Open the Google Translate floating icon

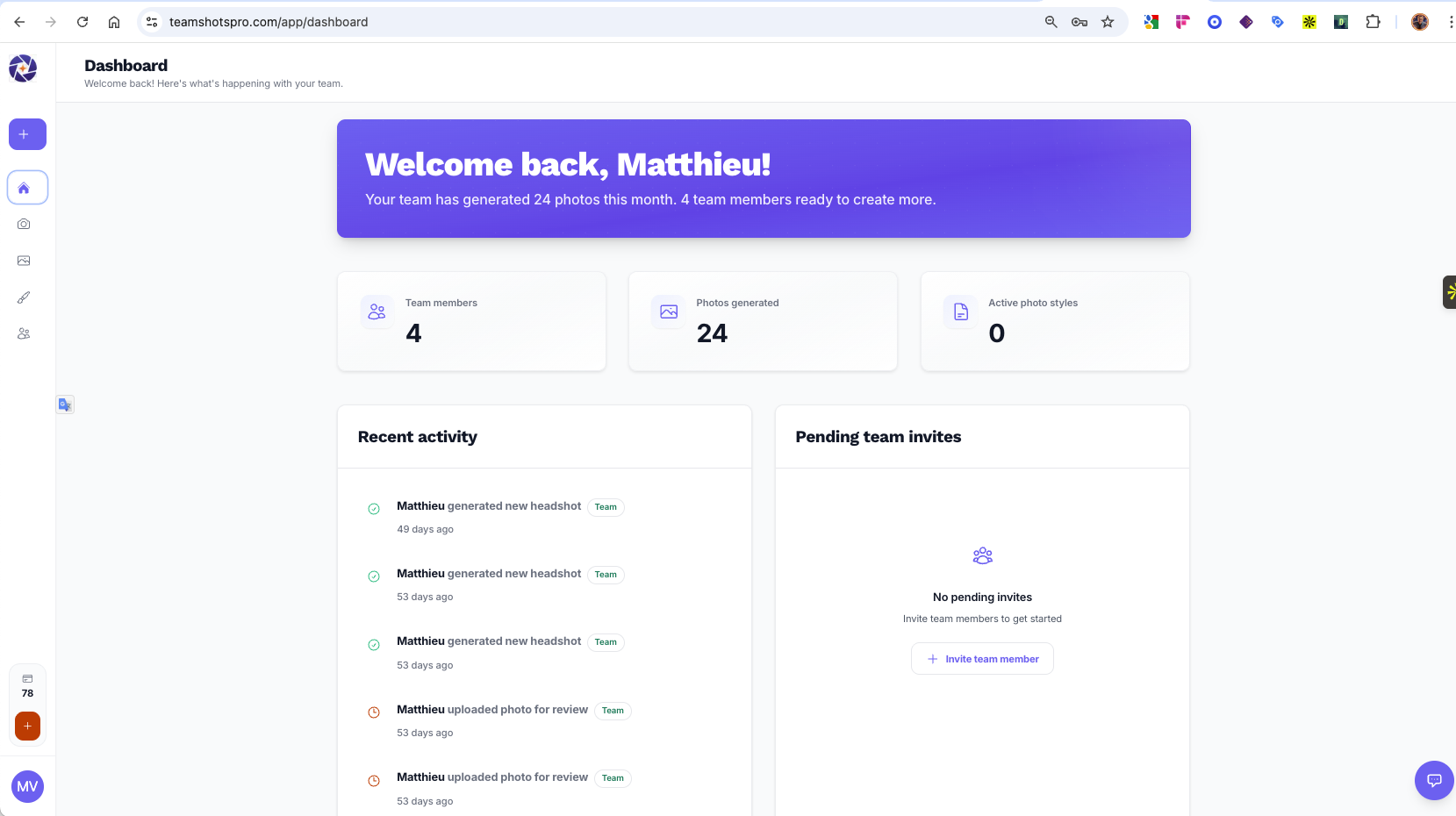(65, 404)
